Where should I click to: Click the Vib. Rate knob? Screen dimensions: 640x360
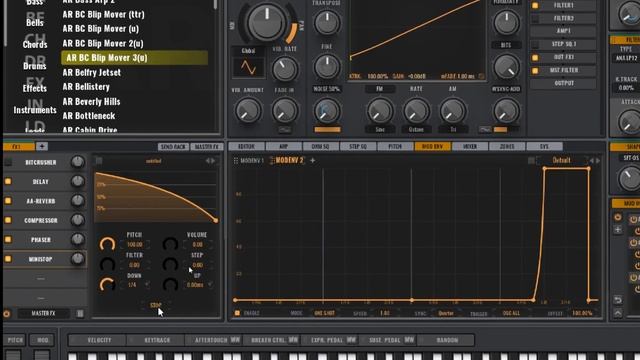click(x=284, y=68)
